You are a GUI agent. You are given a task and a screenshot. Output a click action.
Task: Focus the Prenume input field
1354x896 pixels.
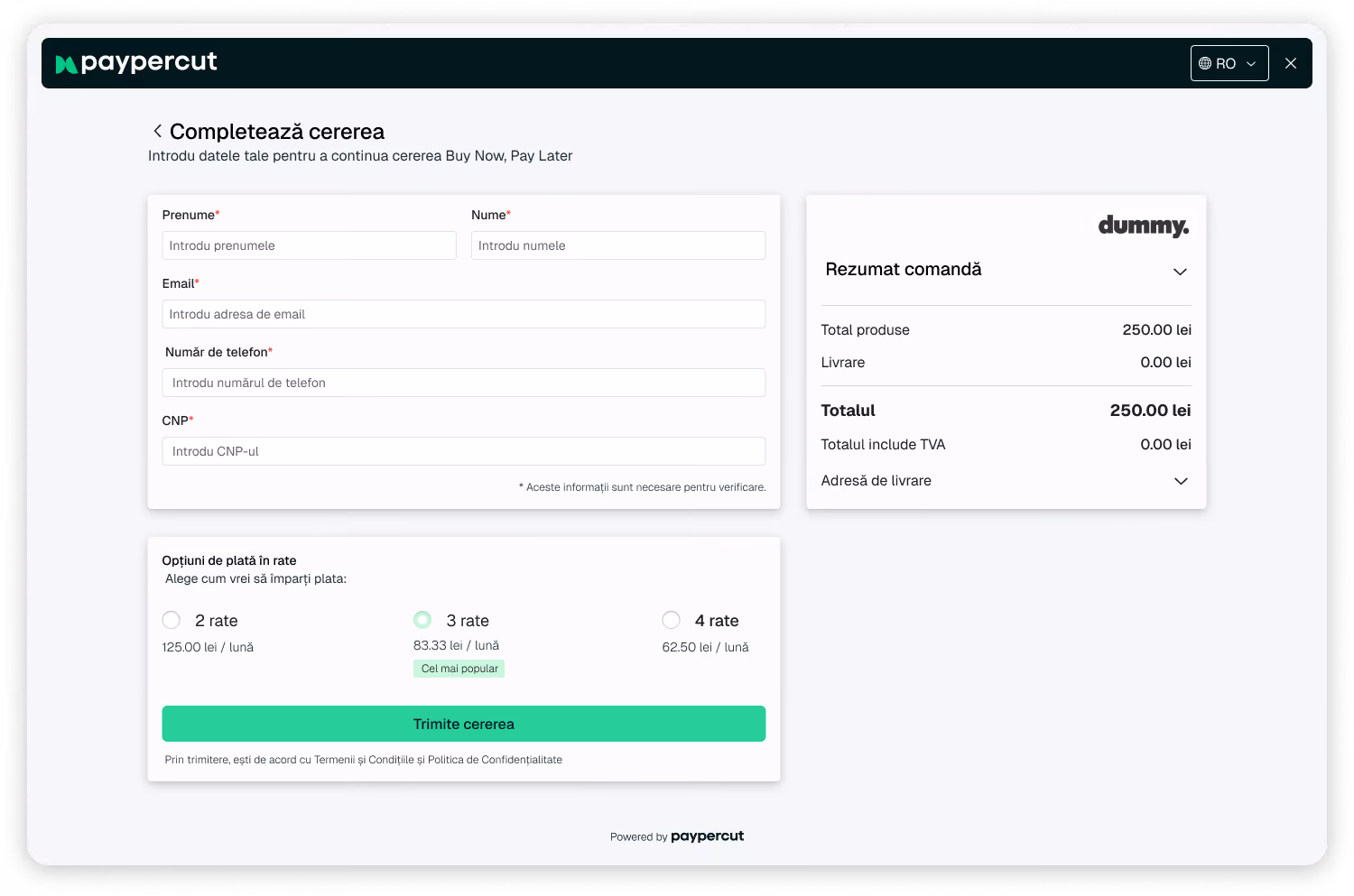310,245
